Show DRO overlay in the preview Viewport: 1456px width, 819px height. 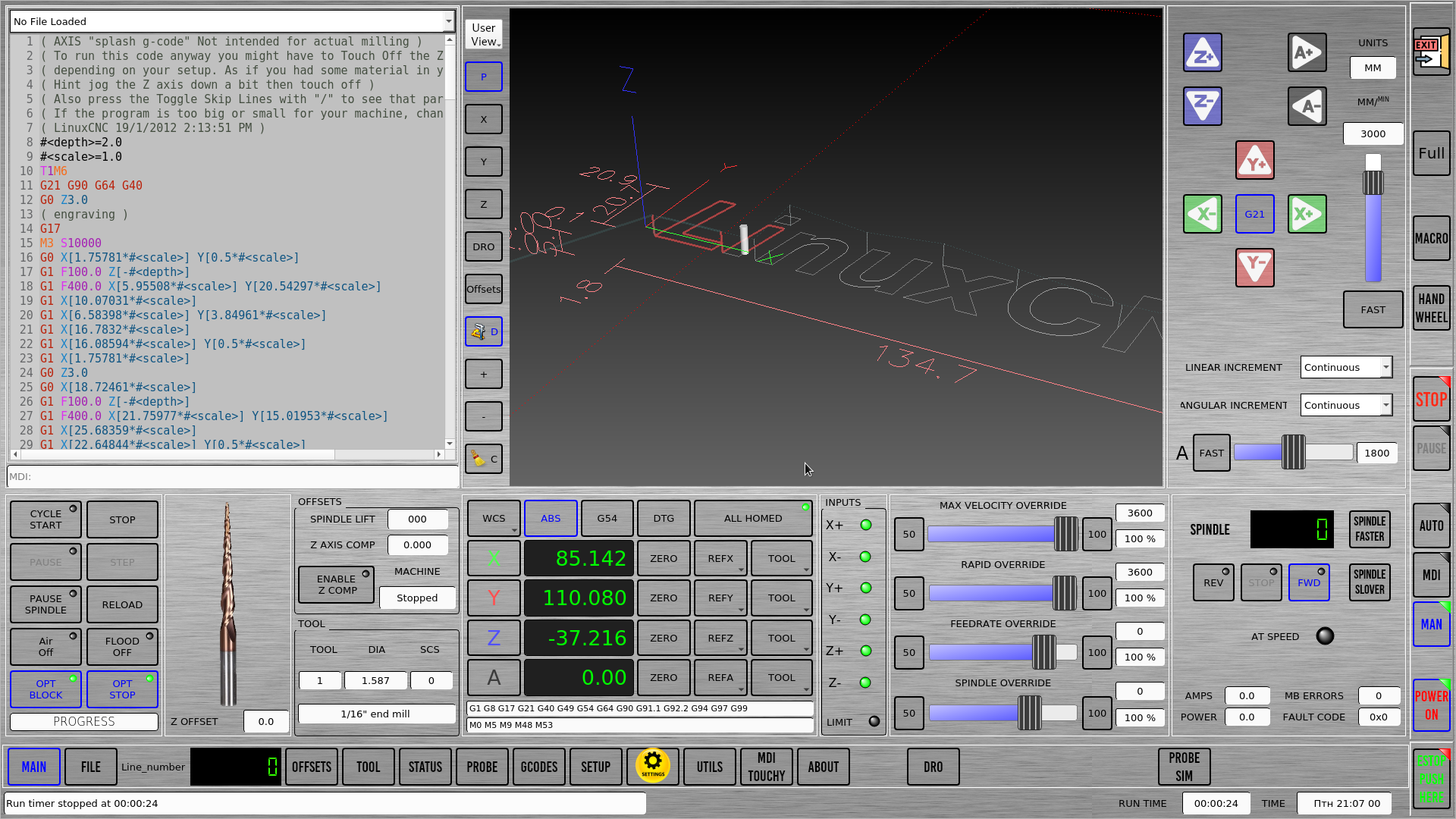point(484,246)
